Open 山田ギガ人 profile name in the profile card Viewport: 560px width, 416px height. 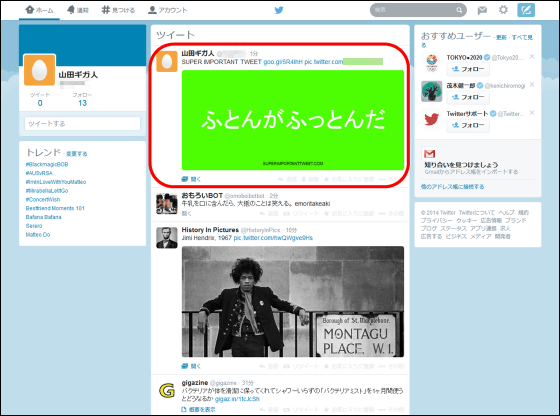pyautogui.click(x=78, y=75)
